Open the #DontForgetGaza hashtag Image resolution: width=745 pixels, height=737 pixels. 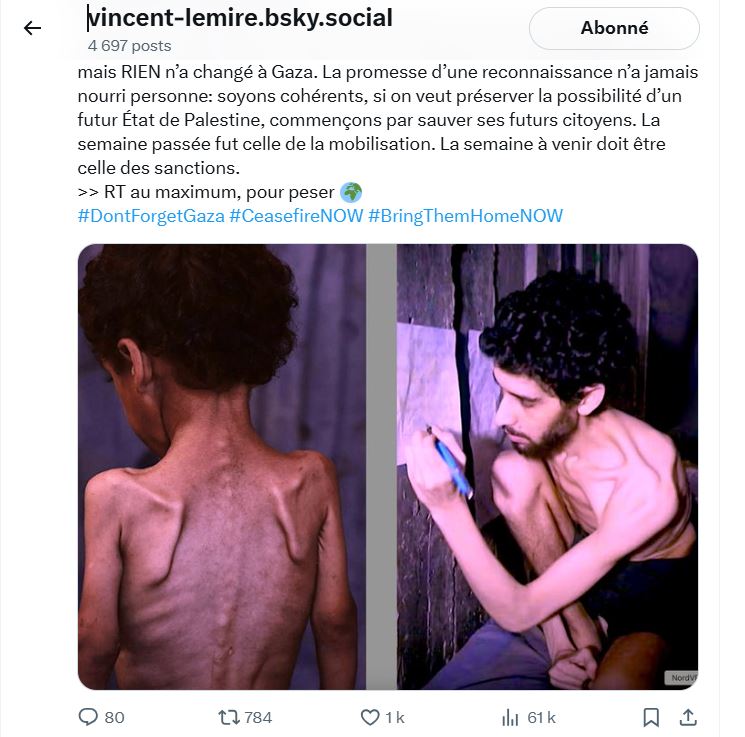(x=150, y=216)
